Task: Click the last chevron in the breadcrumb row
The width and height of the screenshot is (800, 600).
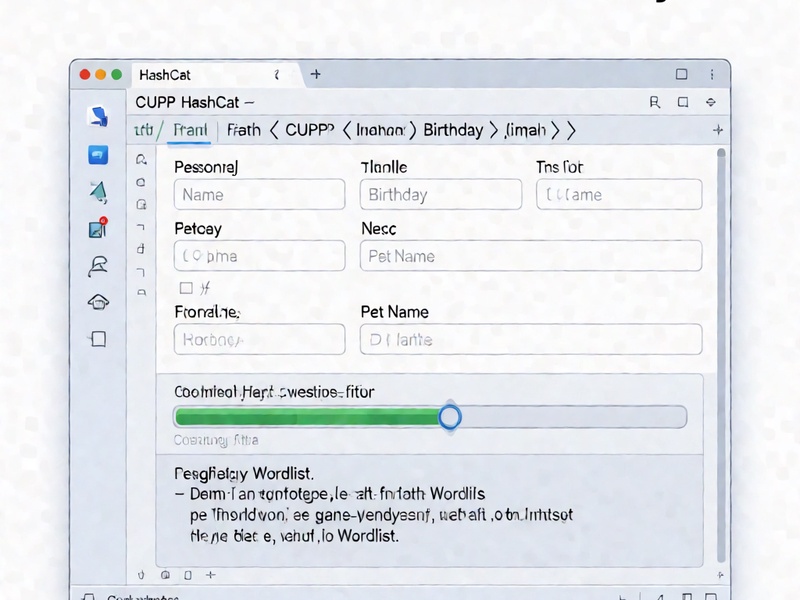Action: pos(571,130)
